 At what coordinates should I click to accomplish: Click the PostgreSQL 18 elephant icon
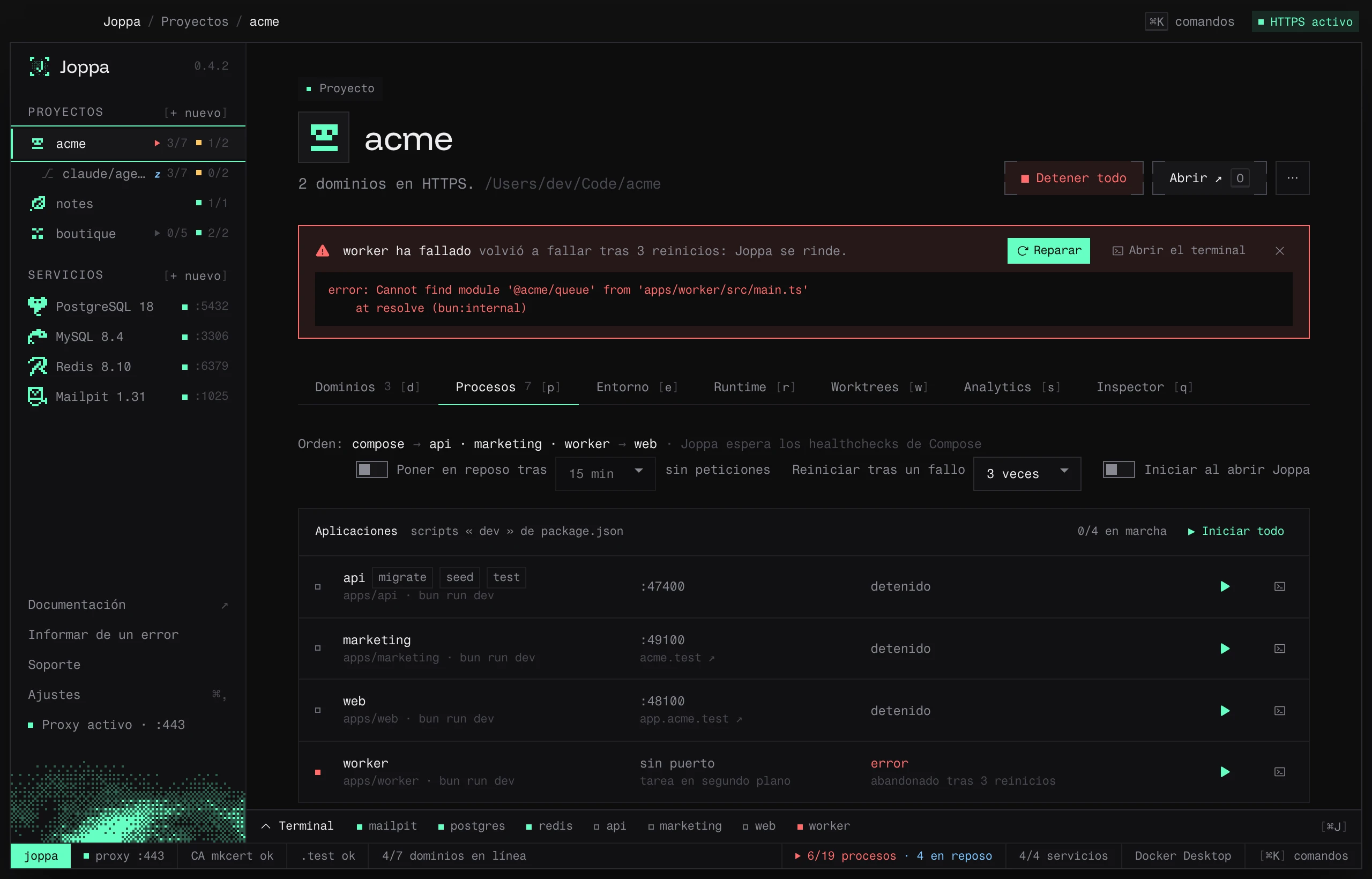click(x=38, y=307)
